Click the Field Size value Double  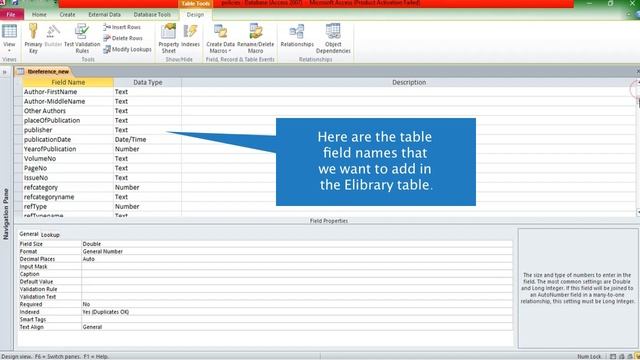click(297, 244)
